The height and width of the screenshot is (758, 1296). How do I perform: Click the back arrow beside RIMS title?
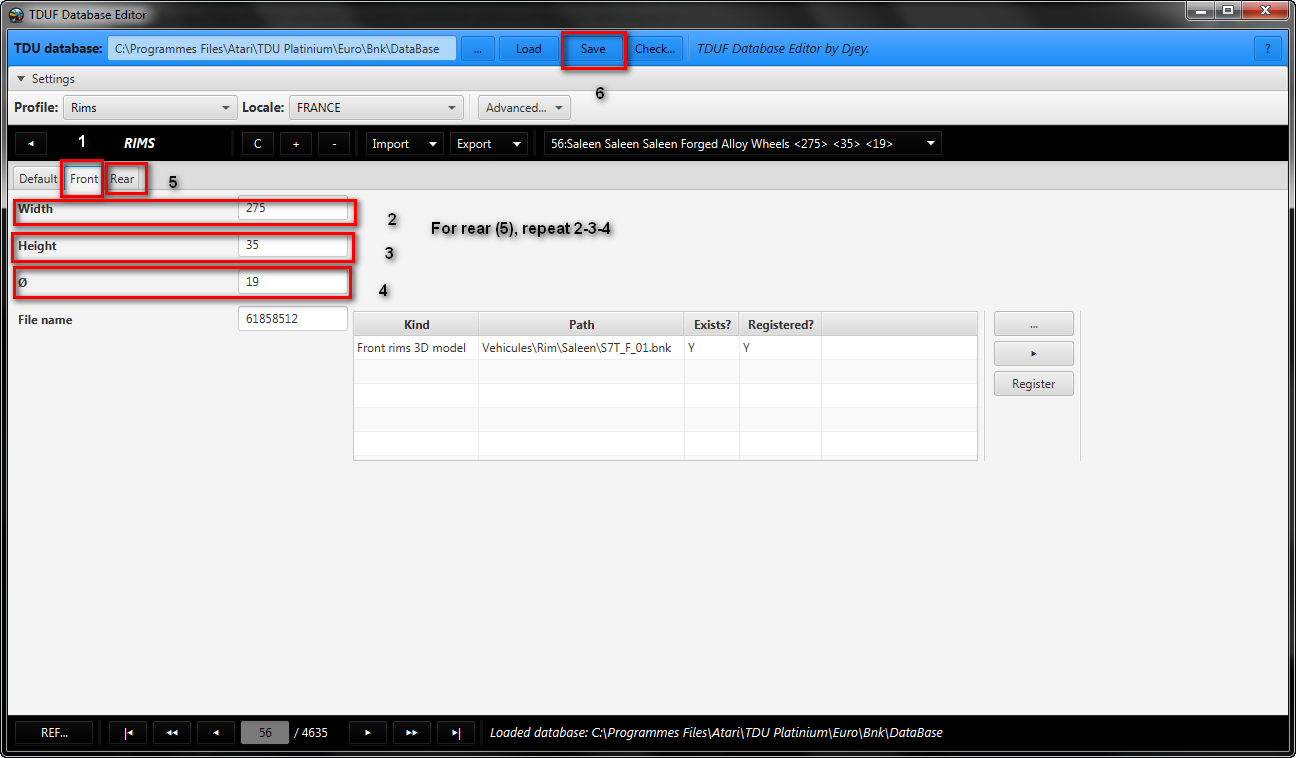click(x=31, y=144)
